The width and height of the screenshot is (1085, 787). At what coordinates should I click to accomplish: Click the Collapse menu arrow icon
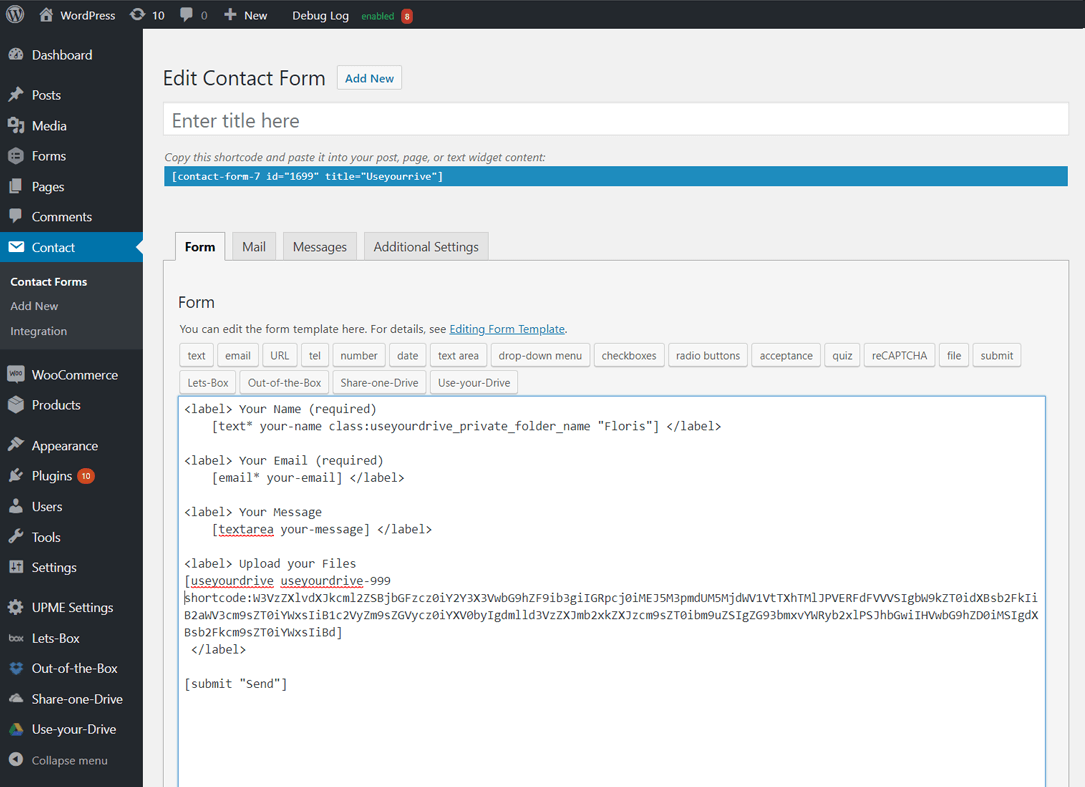(x=16, y=759)
